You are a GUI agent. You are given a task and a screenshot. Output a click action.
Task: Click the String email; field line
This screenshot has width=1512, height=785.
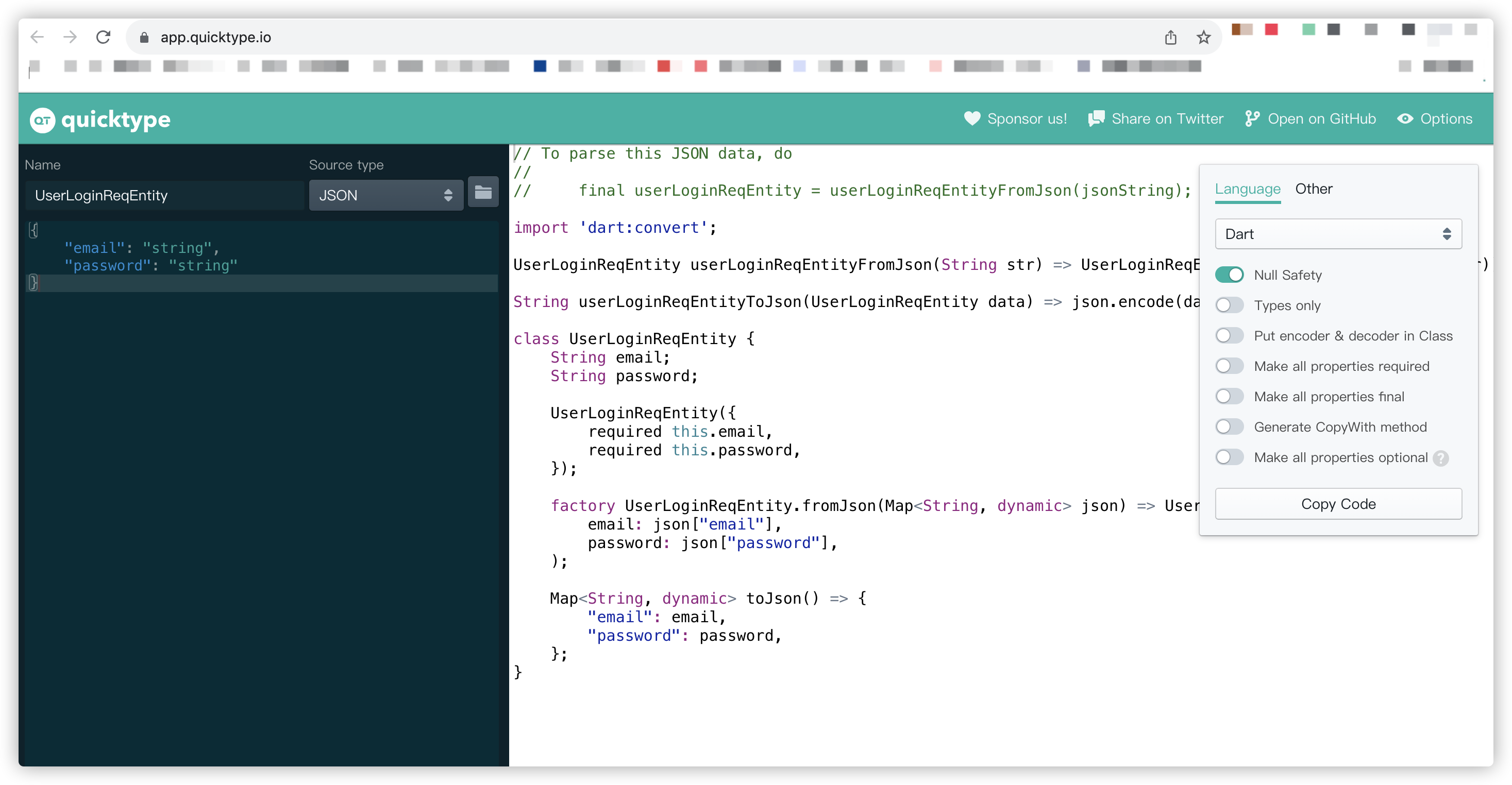(610, 357)
